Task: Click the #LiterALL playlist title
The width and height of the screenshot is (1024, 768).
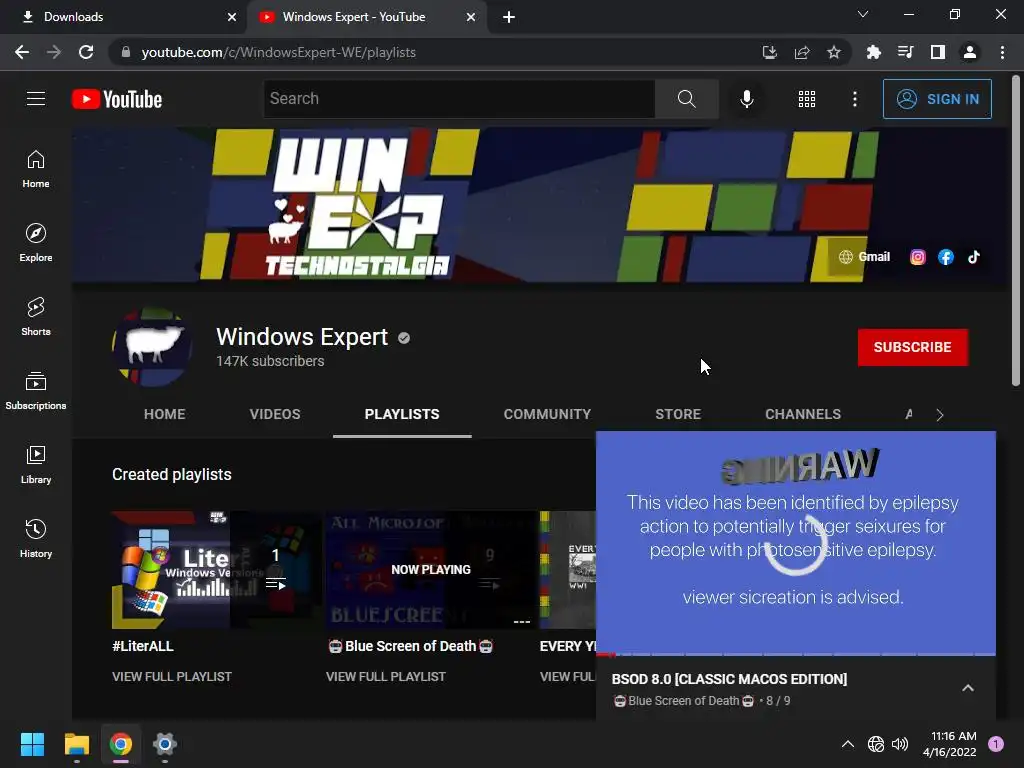Action: [142, 646]
